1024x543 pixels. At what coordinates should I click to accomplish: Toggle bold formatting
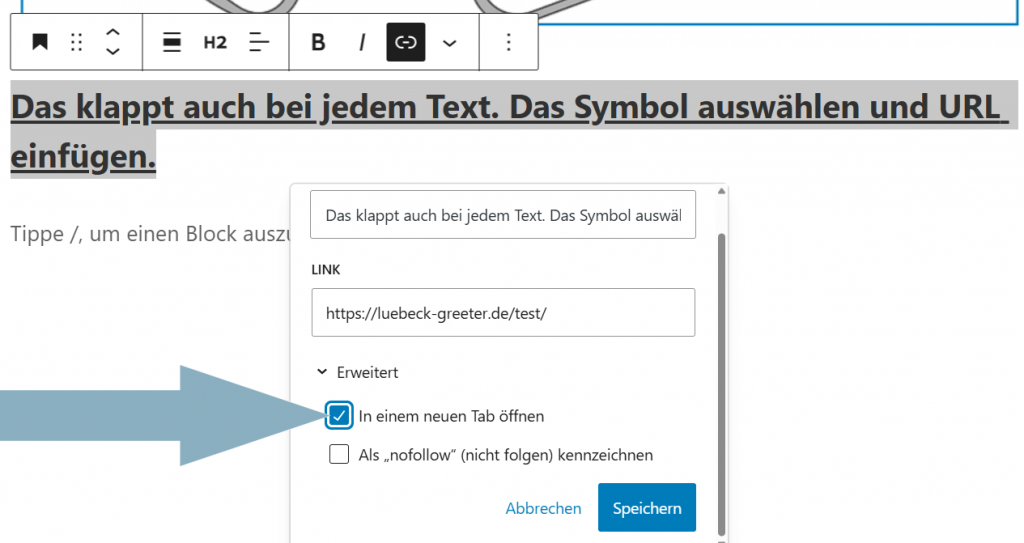tap(318, 42)
